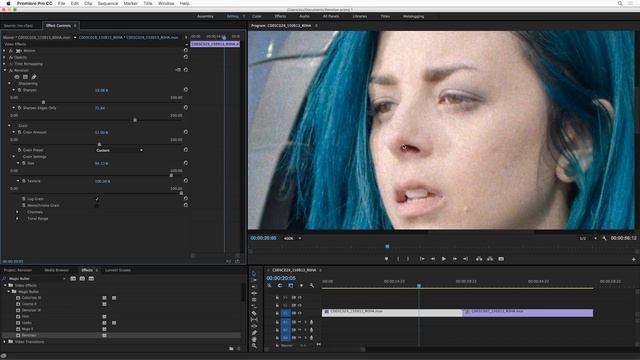Collapse the Renoiser effect
Image resolution: width=640 pixels, height=360 pixels.
click(5, 70)
